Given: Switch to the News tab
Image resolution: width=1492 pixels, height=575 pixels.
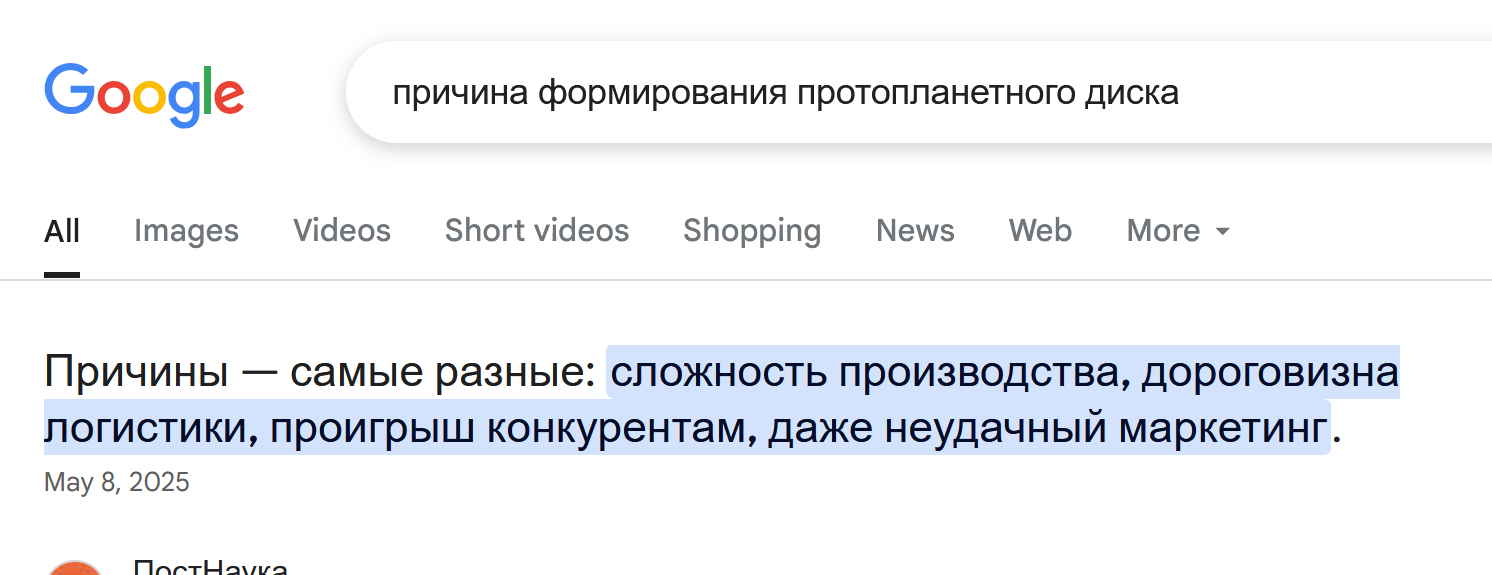Looking at the screenshot, I should (915, 231).
